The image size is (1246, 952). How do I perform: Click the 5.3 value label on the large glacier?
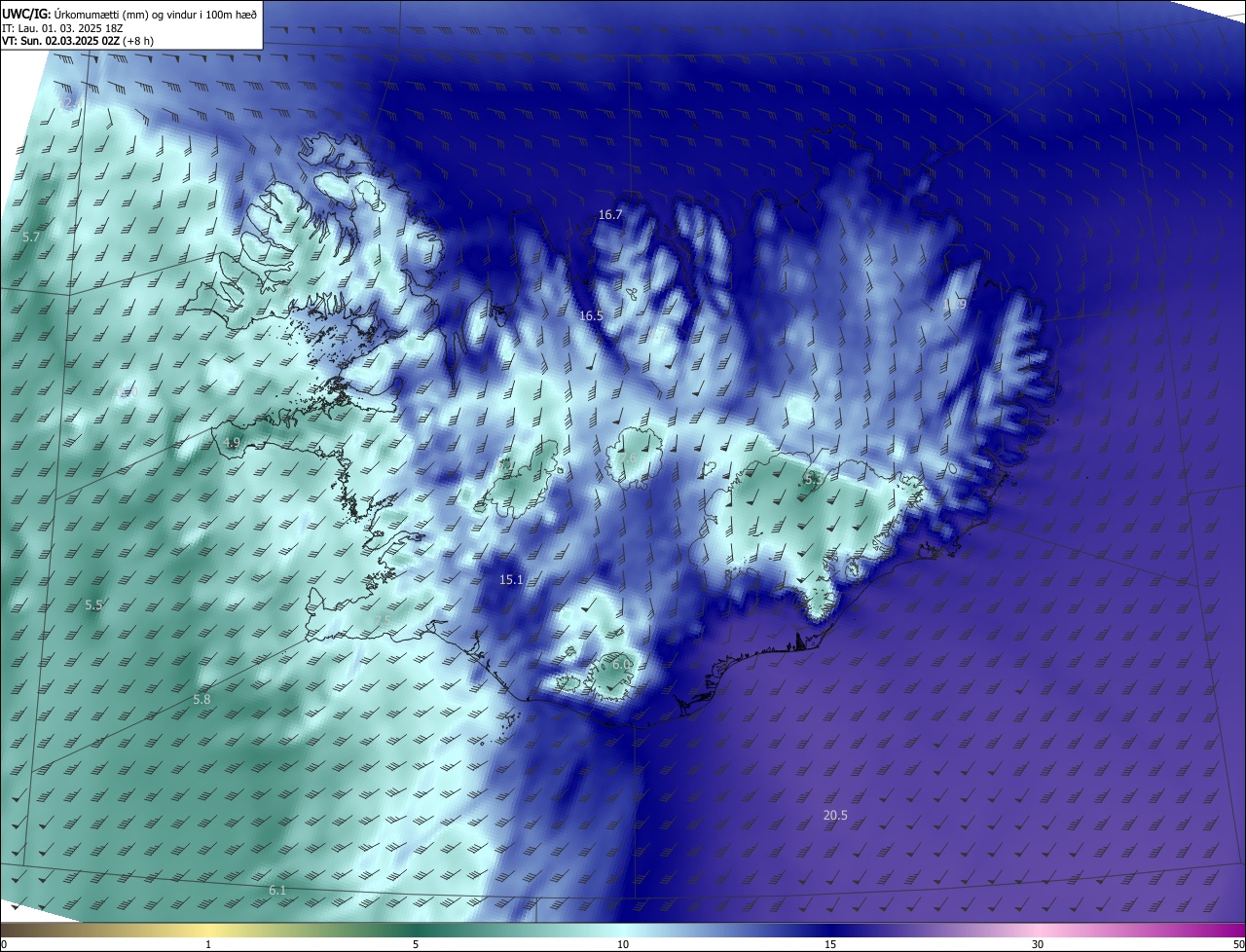(x=813, y=478)
